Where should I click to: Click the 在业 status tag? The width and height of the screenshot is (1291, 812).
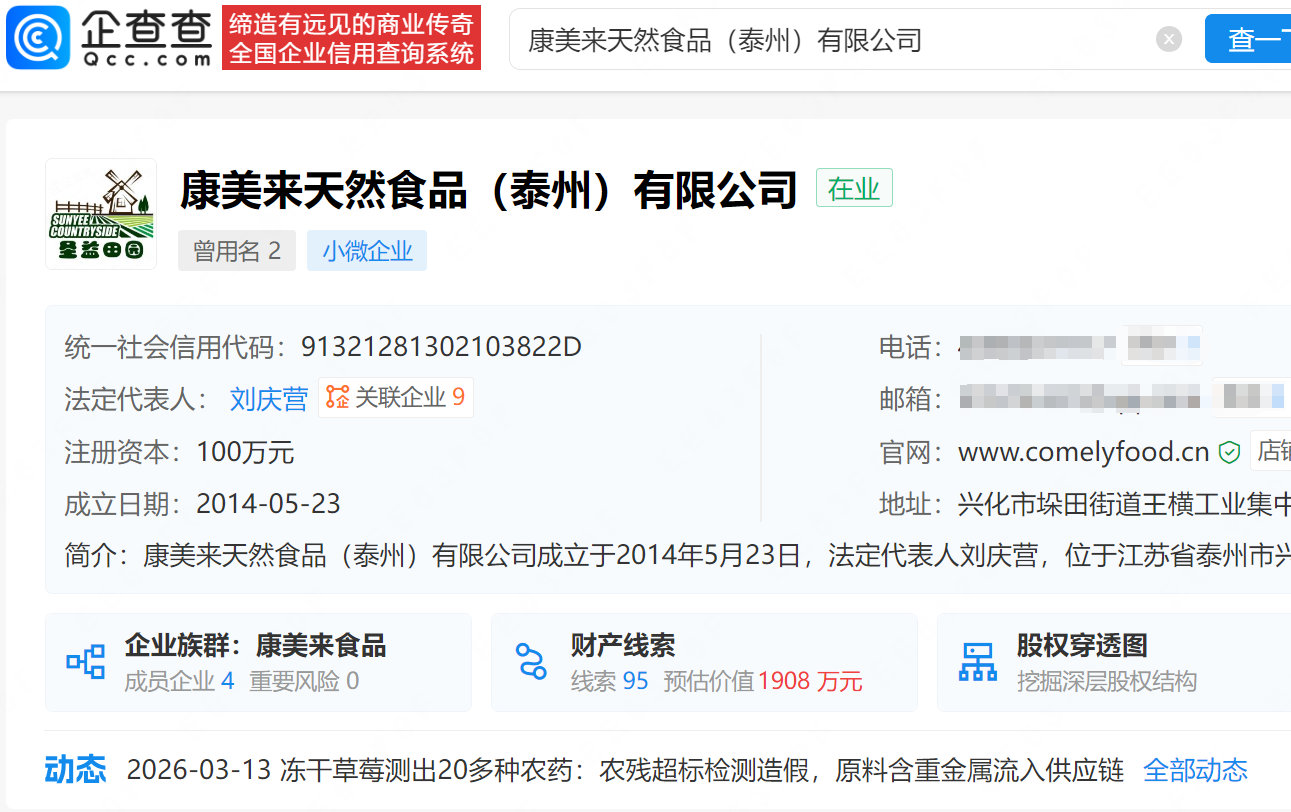pyautogui.click(x=854, y=188)
